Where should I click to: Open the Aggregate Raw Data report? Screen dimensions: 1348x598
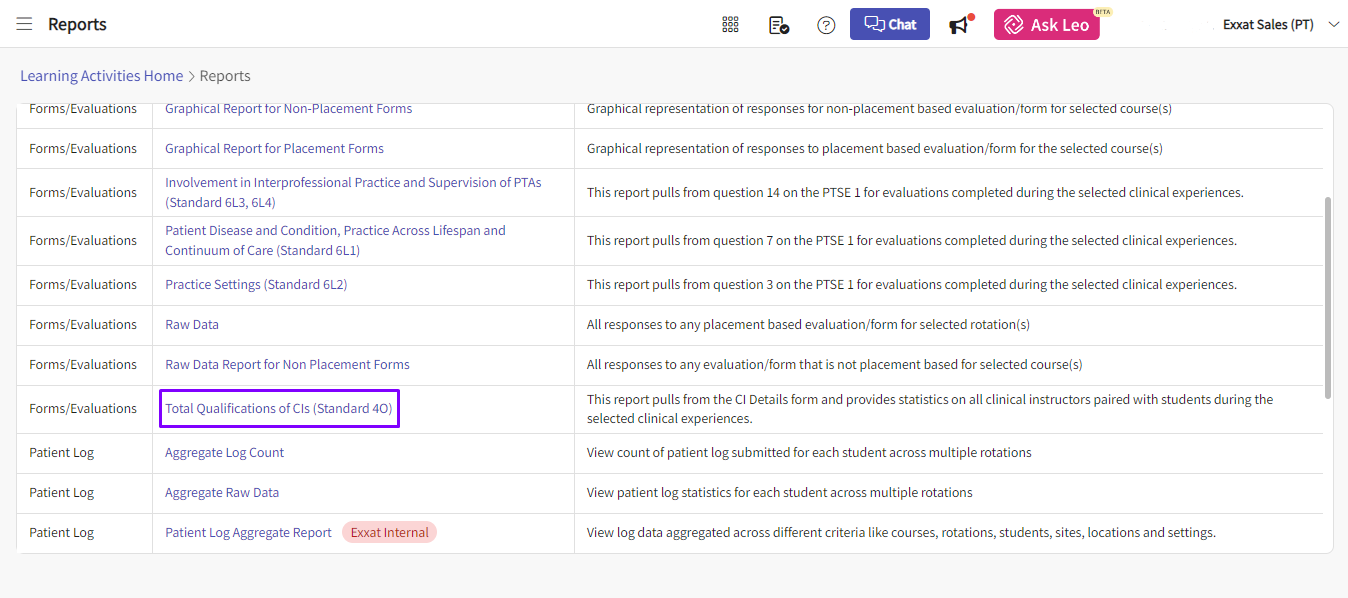point(222,492)
